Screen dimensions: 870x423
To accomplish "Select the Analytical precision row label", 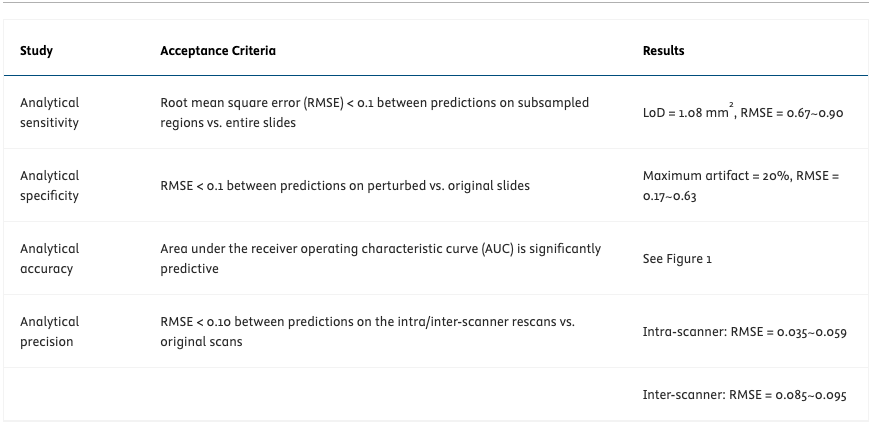I will 49,331.
